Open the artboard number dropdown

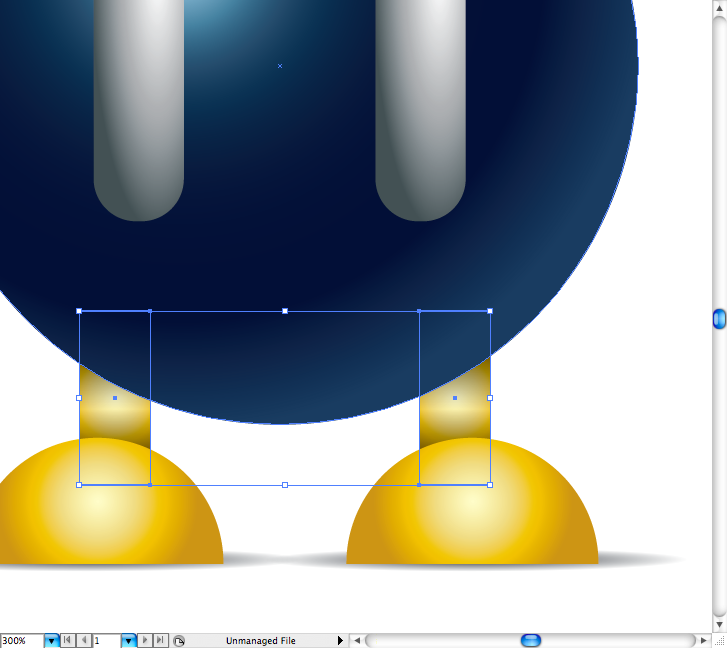tap(128, 640)
